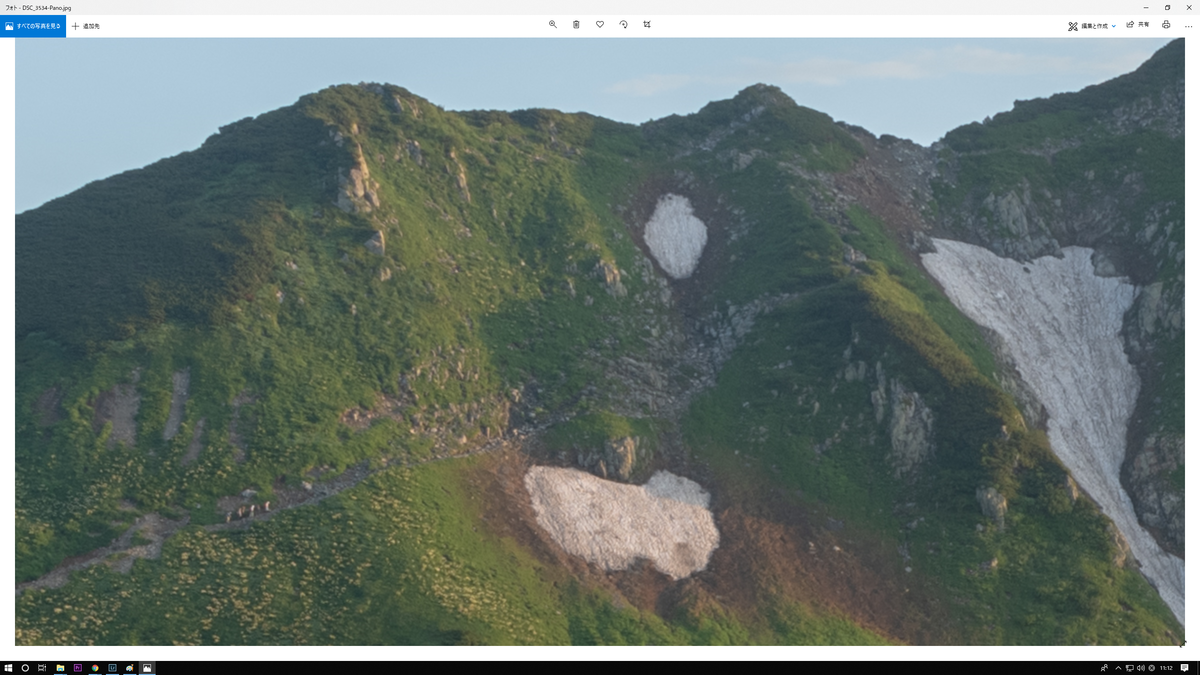Viewport: 1200px width, 675px height.
Task: Click the Photos app taskbar icon
Action: 147,667
